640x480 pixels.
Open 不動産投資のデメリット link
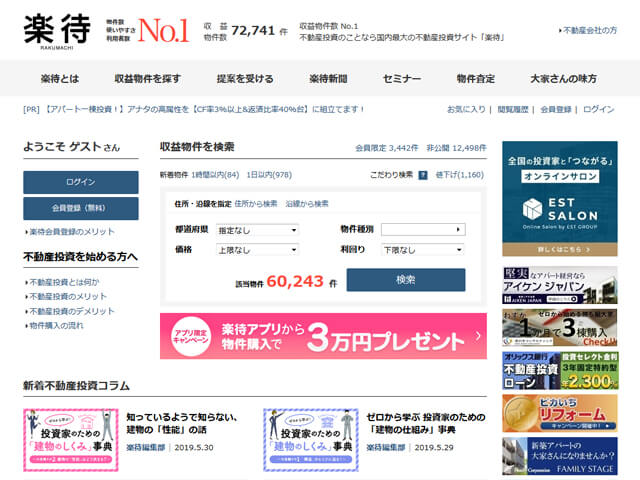click(70, 311)
